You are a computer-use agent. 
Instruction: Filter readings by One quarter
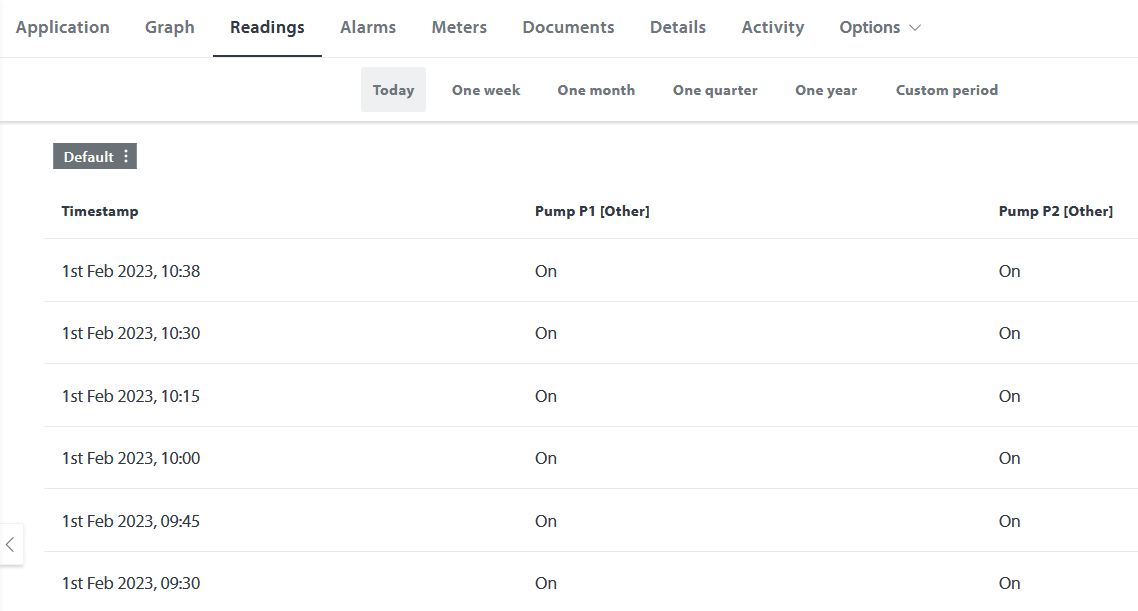click(715, 90)
